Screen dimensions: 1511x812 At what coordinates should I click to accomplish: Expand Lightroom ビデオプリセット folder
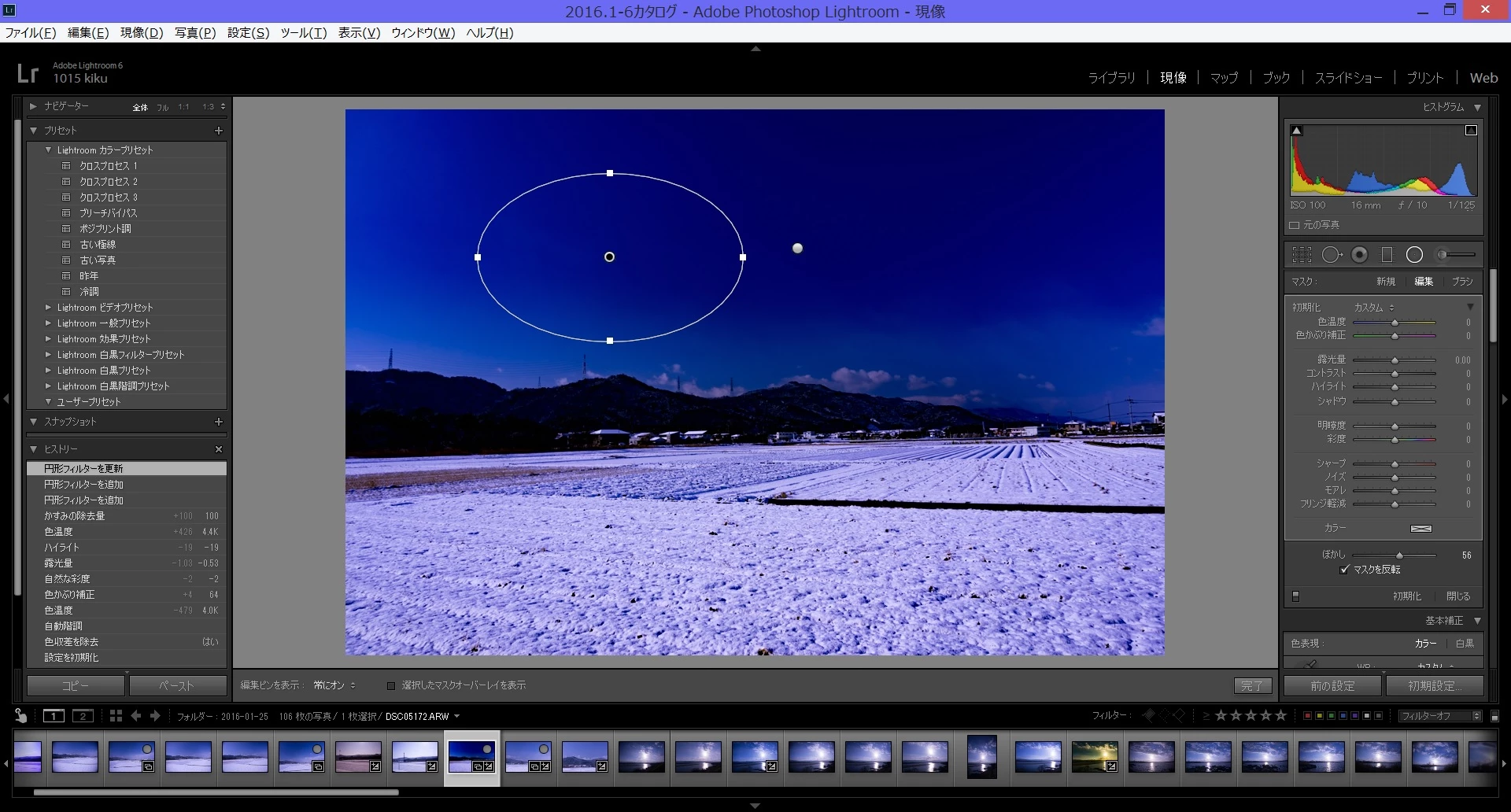pos(49,308)
